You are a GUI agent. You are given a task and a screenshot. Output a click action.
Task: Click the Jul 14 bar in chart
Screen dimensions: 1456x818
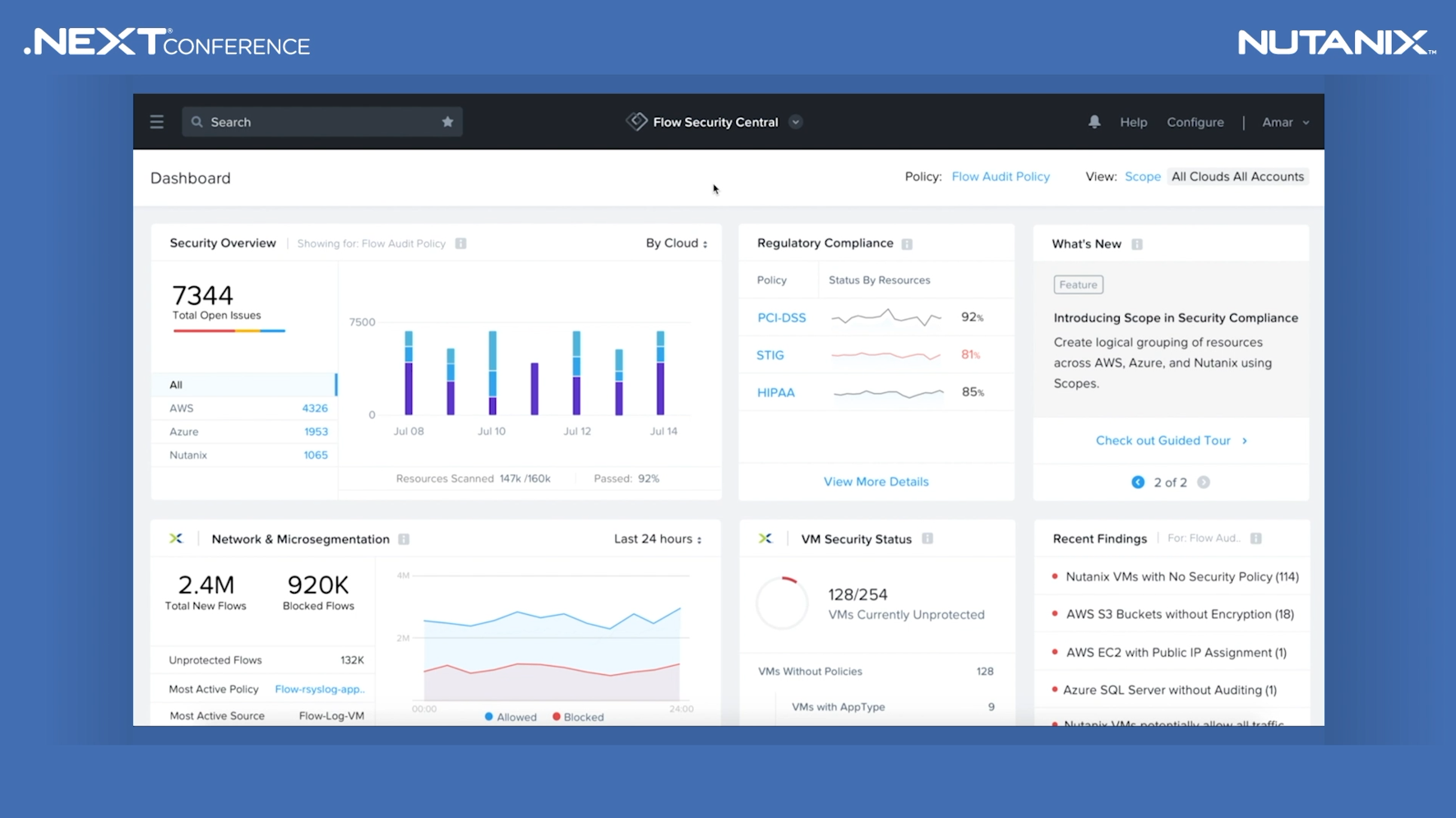(660, 372)
